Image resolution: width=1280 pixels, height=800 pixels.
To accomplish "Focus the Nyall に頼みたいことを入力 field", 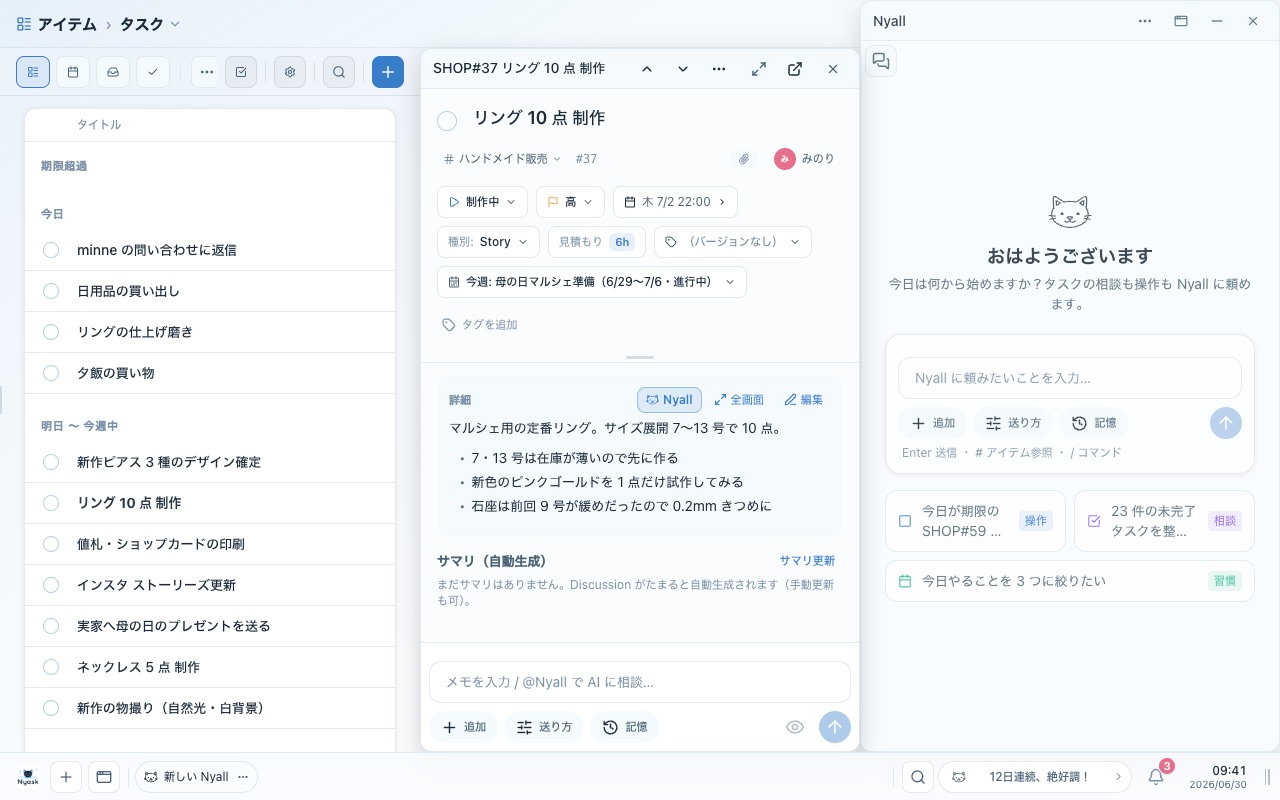I will point(1070,378).
